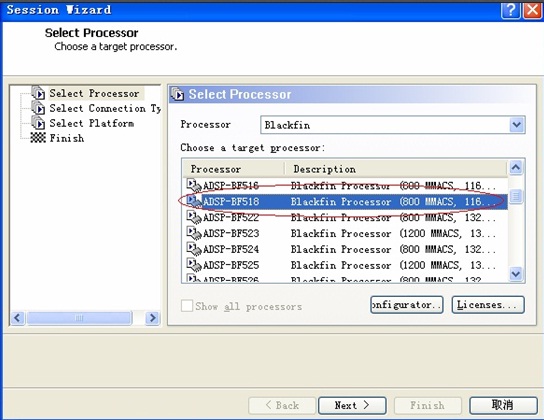Viewport: 544px width, 420px height.
Task: Click the Finish checkered flag icon
Action: tap(38, 138)
